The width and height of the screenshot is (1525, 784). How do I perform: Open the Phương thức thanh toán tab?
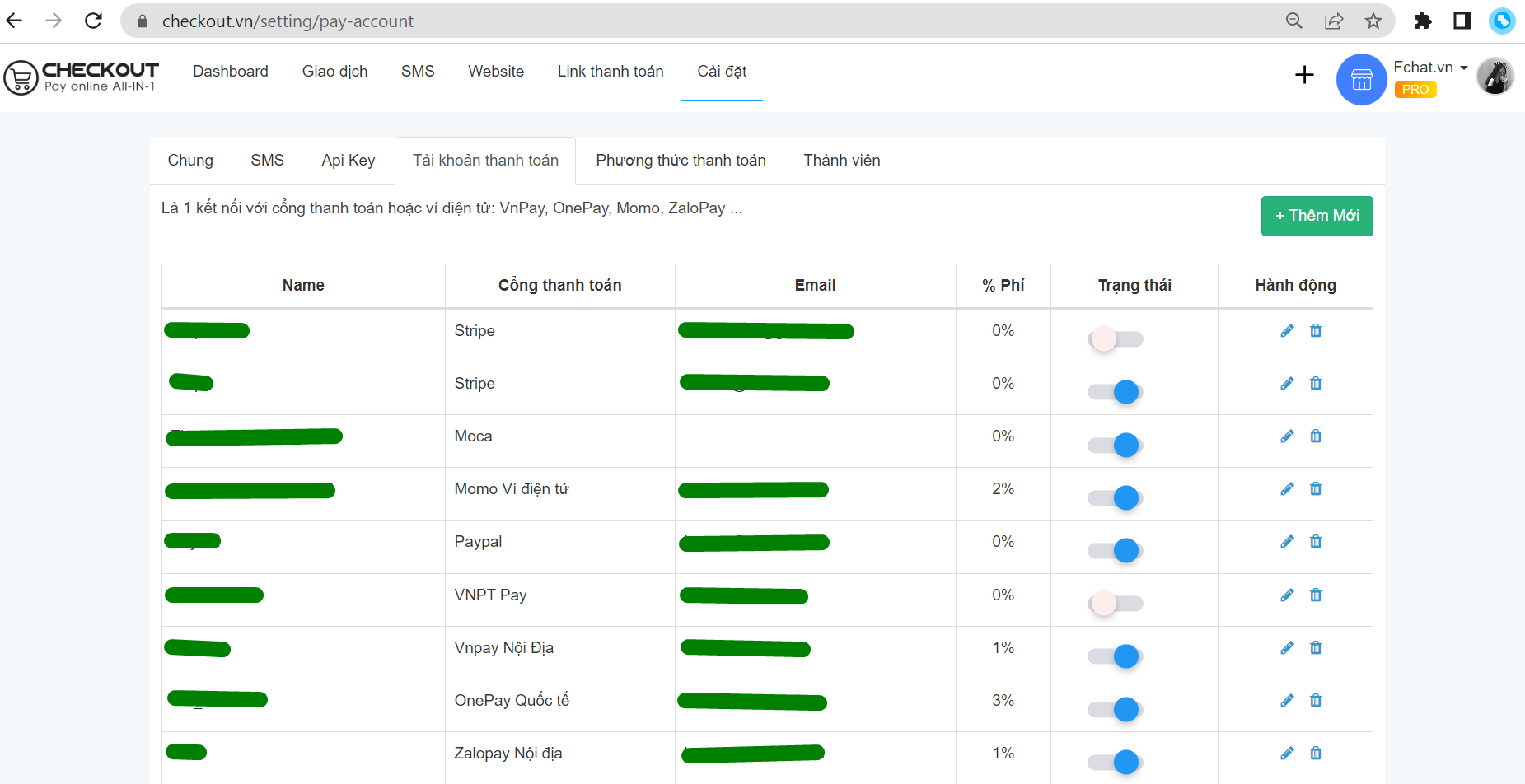click(681, 161)
